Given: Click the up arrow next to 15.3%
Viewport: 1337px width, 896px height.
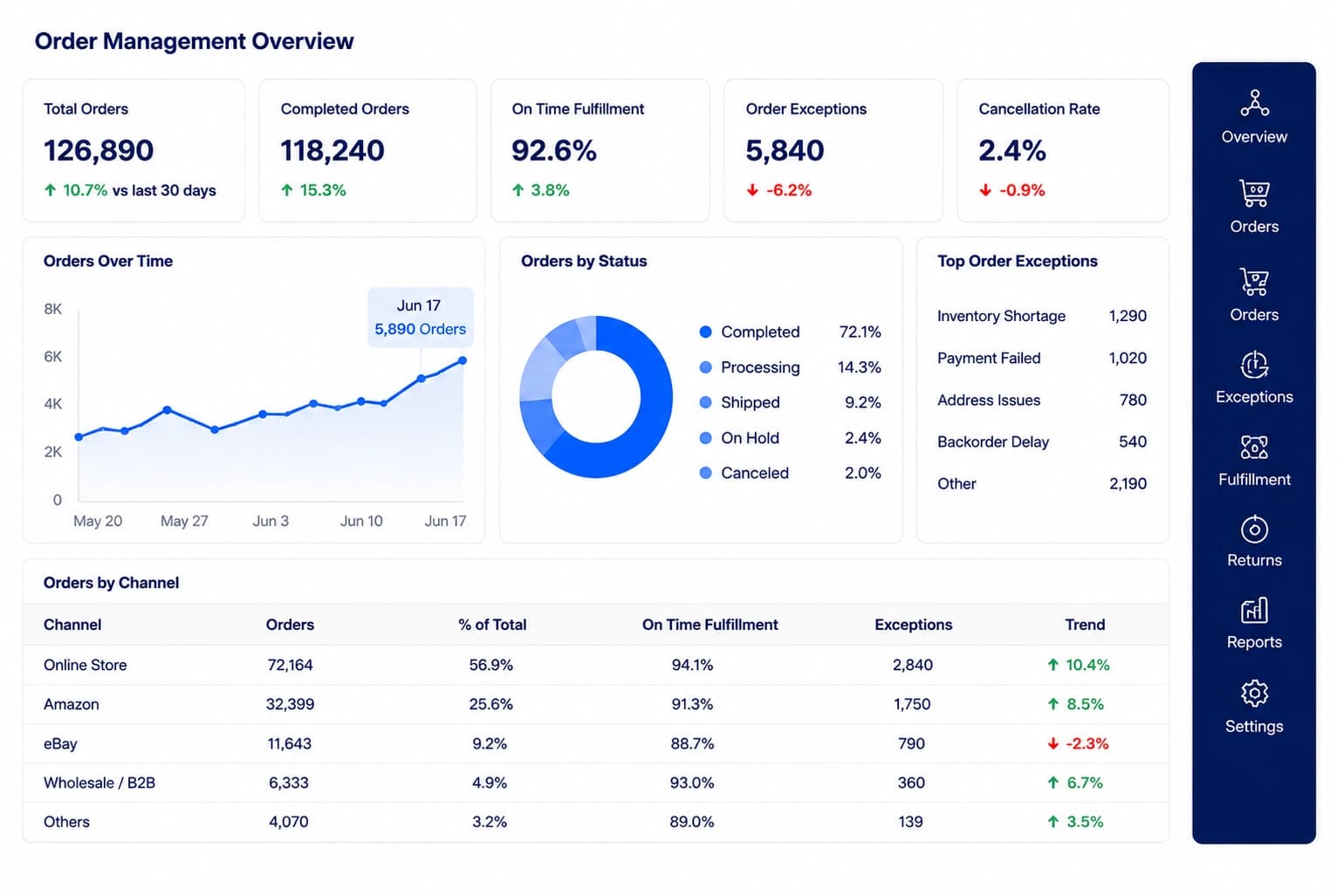Looking at the screenshot, I should click(x=287, y=189).
